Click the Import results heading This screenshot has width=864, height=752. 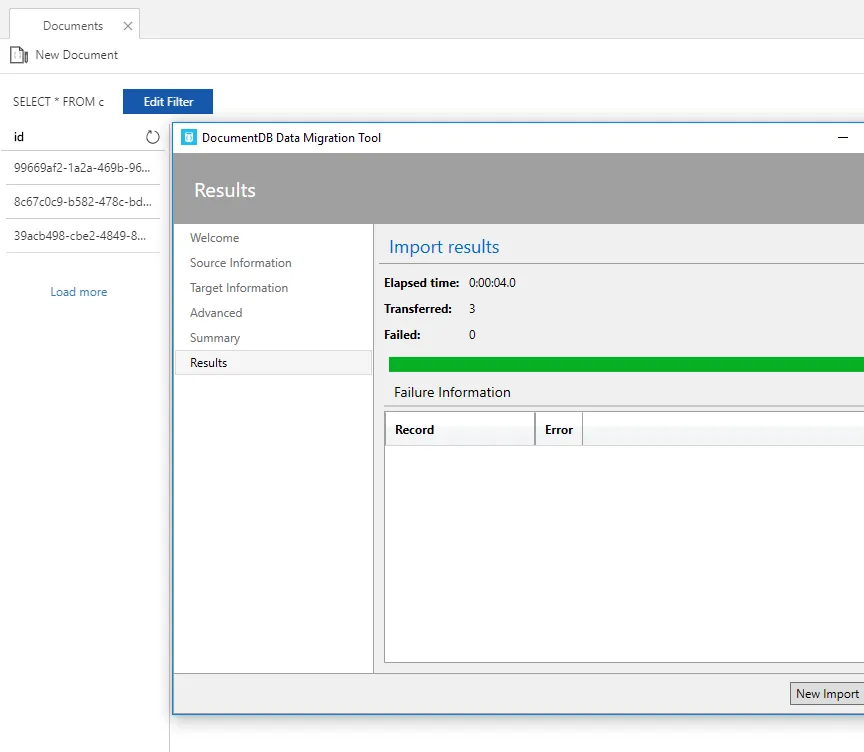[444, 247]
